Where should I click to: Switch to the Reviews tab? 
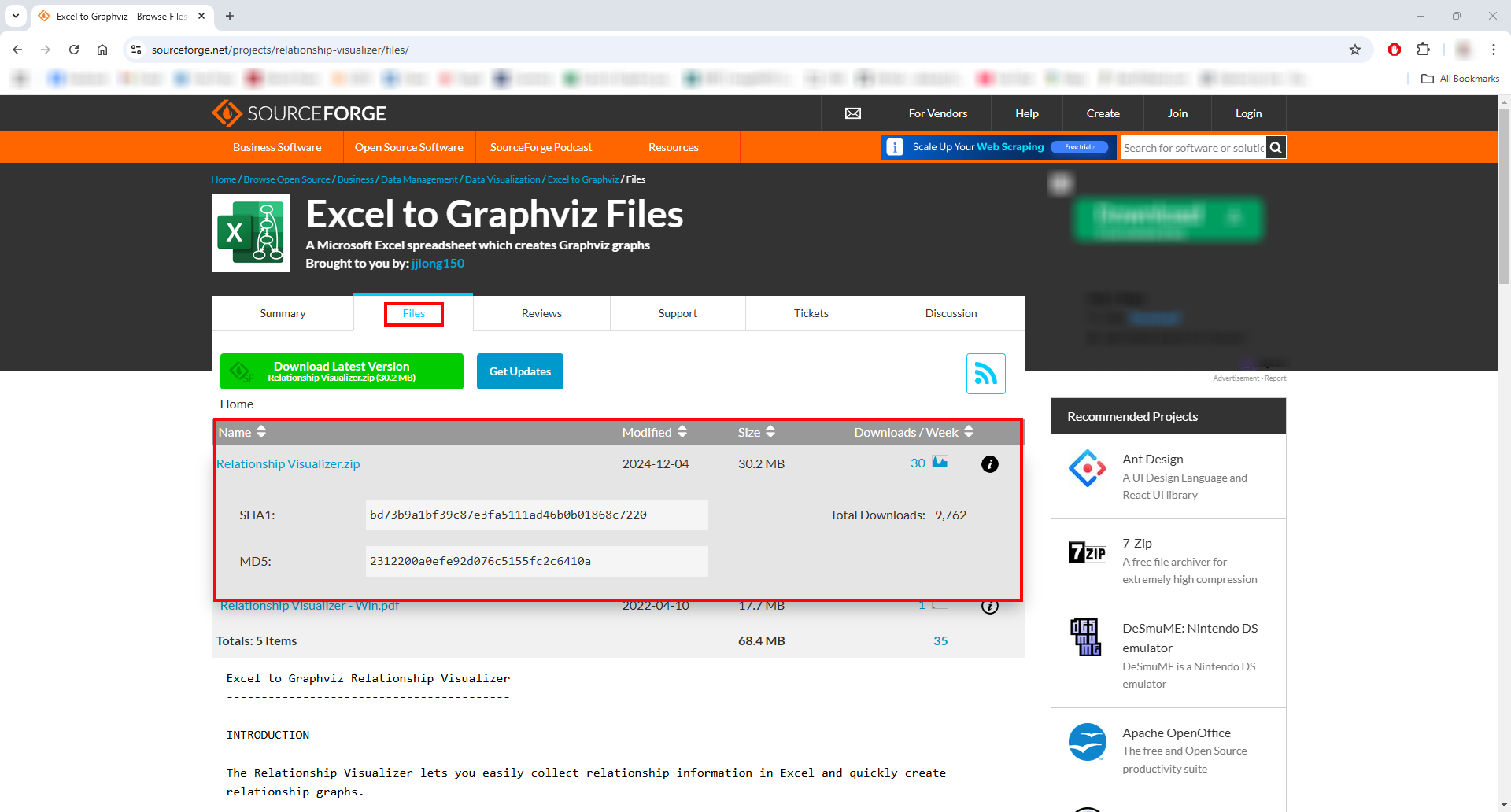(541, 313)
